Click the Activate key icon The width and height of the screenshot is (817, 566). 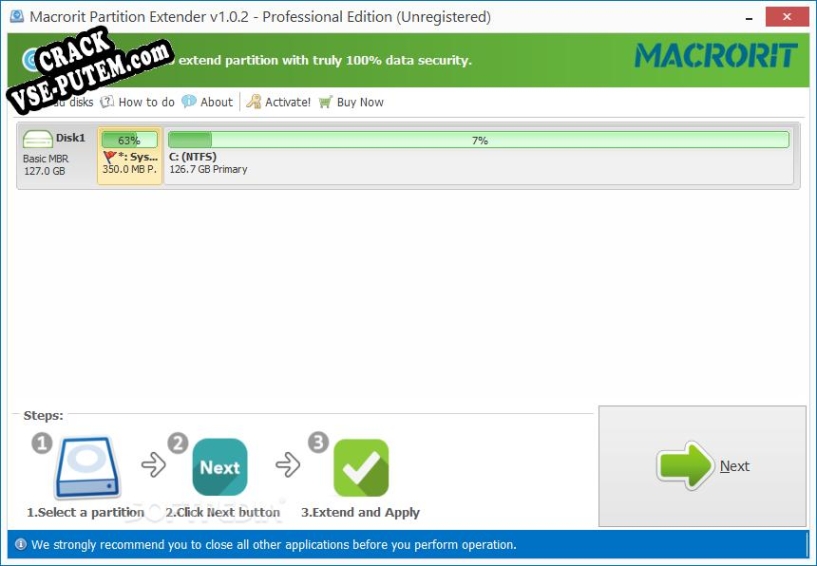coord(254,102)
